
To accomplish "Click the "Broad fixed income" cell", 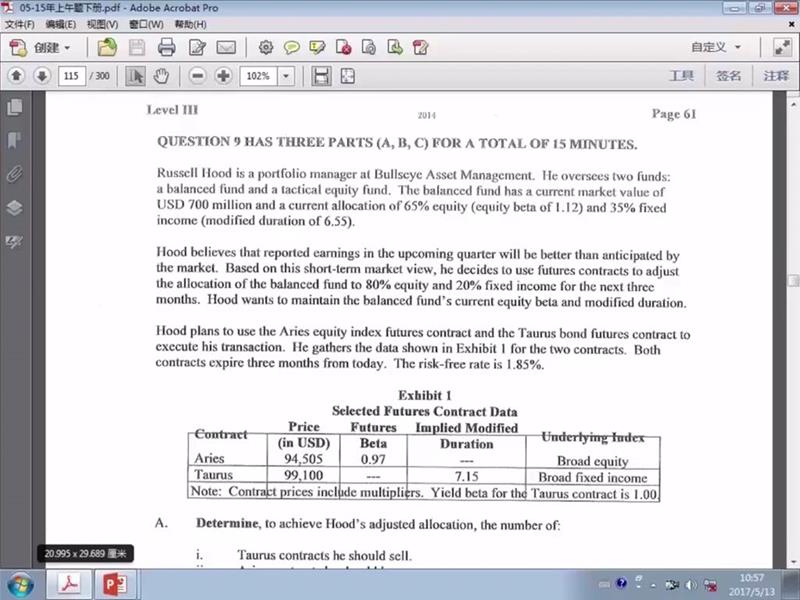I will tap(592, 478).
